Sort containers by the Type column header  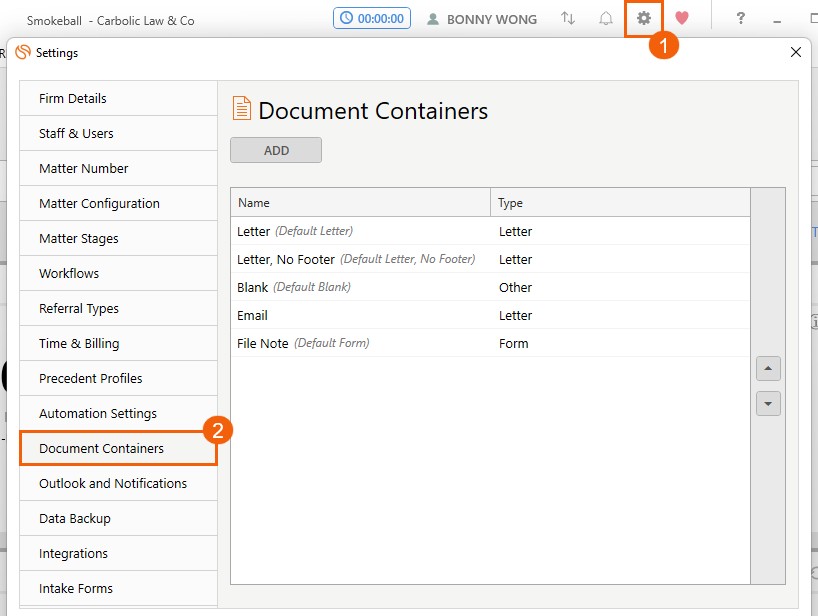pyautogui.click(x=620, y=203)
